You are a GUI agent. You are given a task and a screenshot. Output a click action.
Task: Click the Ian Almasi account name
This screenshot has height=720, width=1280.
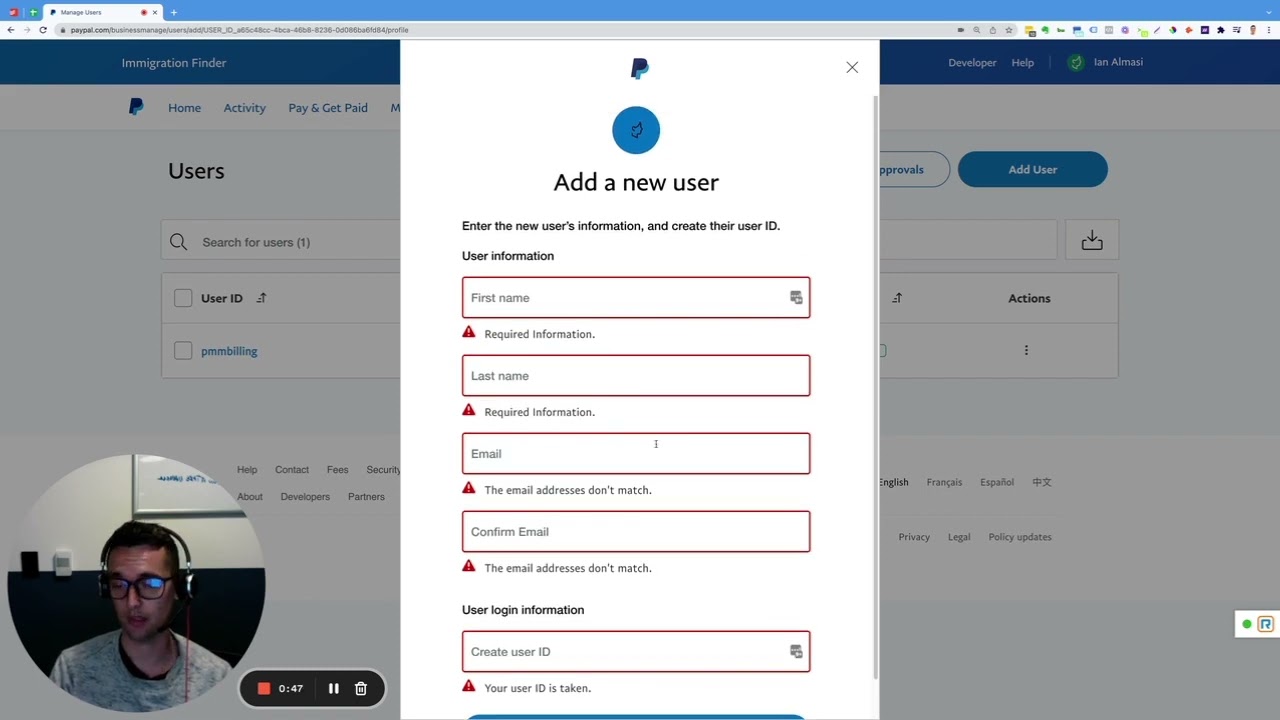tap(1118, 62)
